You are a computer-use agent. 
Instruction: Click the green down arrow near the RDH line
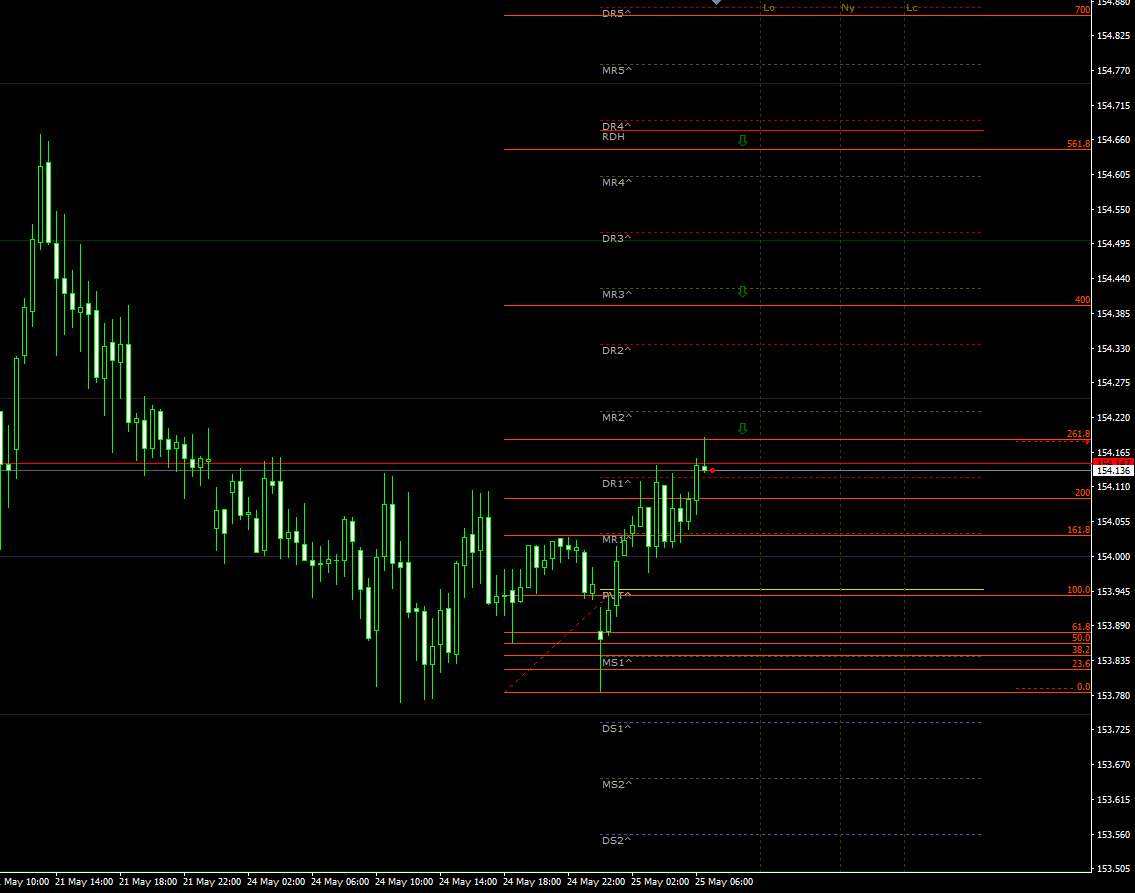[x=742, y=140]
